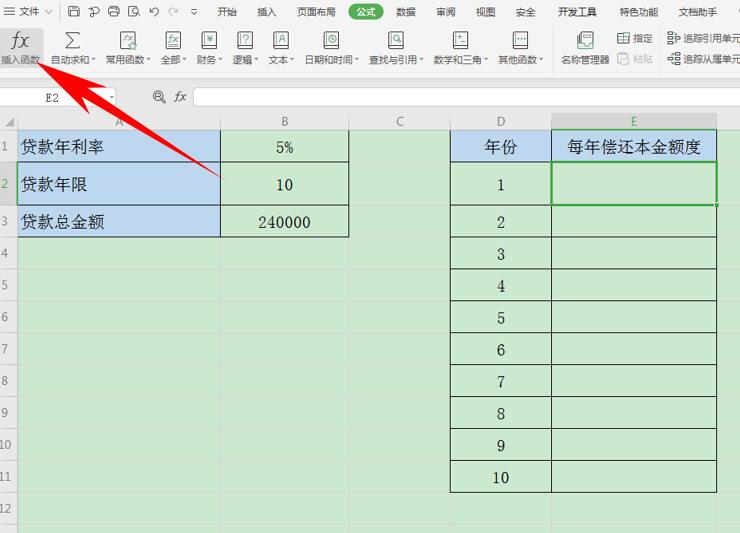Click the Insert Function (插入函数) icon
This screenshot has height=533, width=740.
pyautogui.click(x=20, y=42)
